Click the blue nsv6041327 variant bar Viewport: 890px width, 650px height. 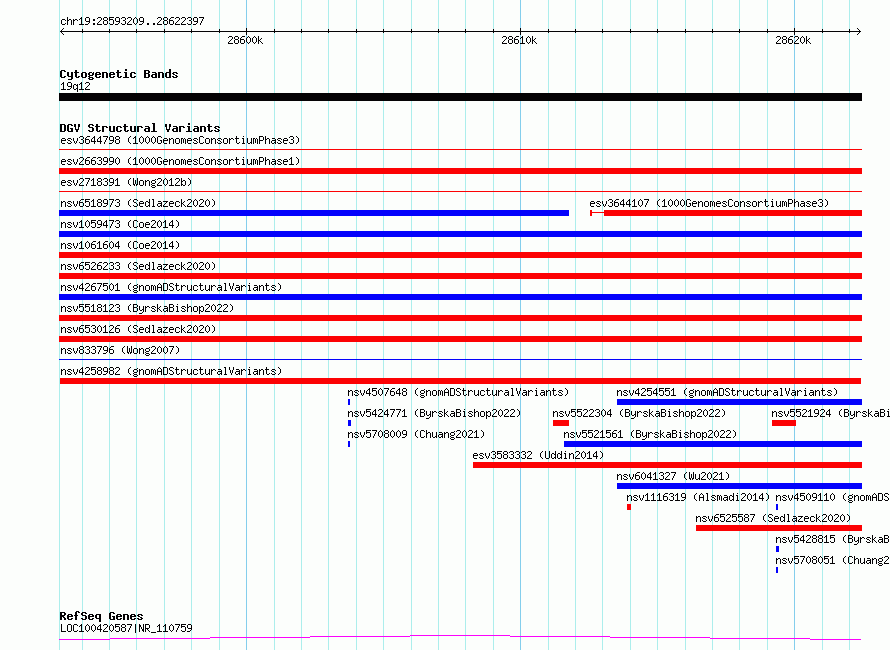coord(740,487)
